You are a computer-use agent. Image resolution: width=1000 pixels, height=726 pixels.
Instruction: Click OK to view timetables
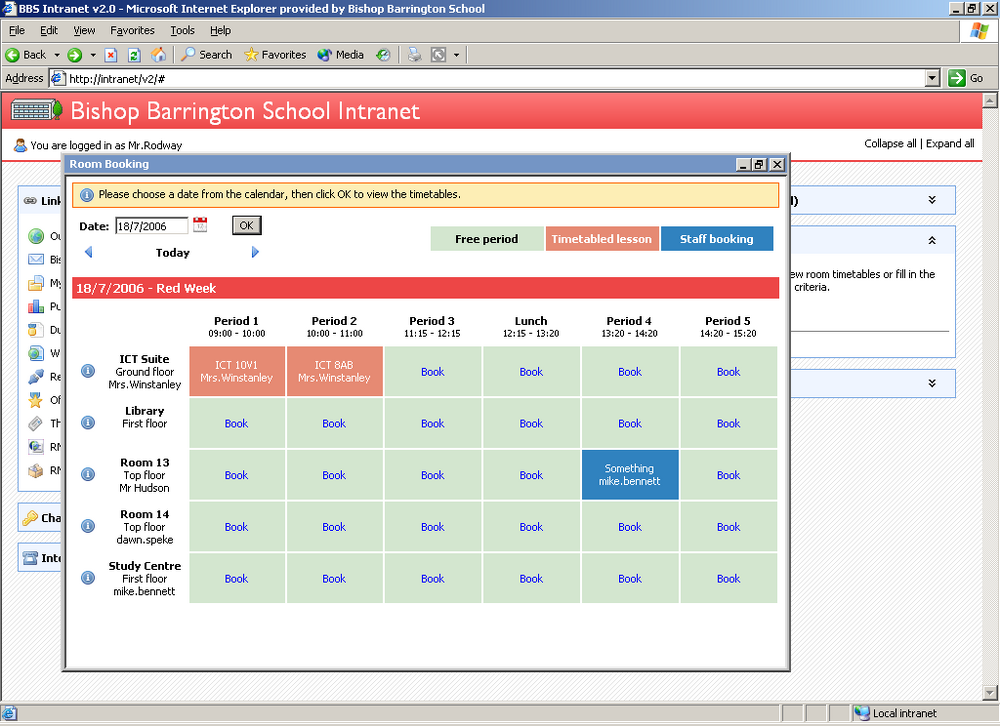(246, 225)
